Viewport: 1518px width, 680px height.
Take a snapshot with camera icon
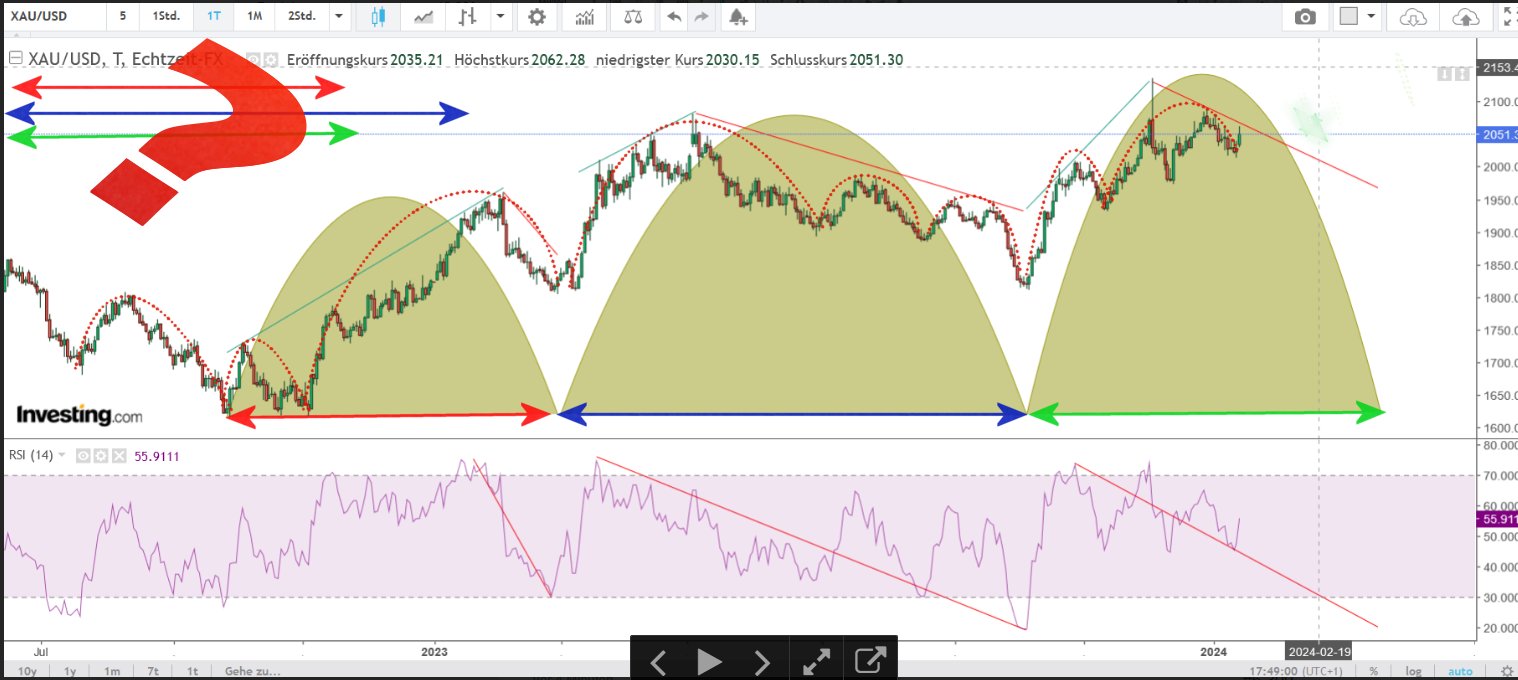point(1304,17)
